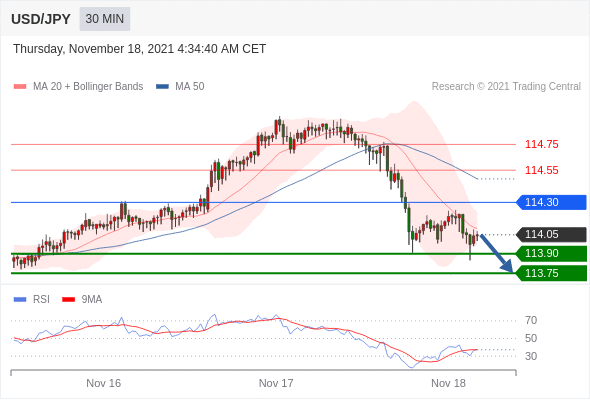Click the green 113.90 support price tag
The width and height of the screenshot is (590, 400).
[551, 254]
